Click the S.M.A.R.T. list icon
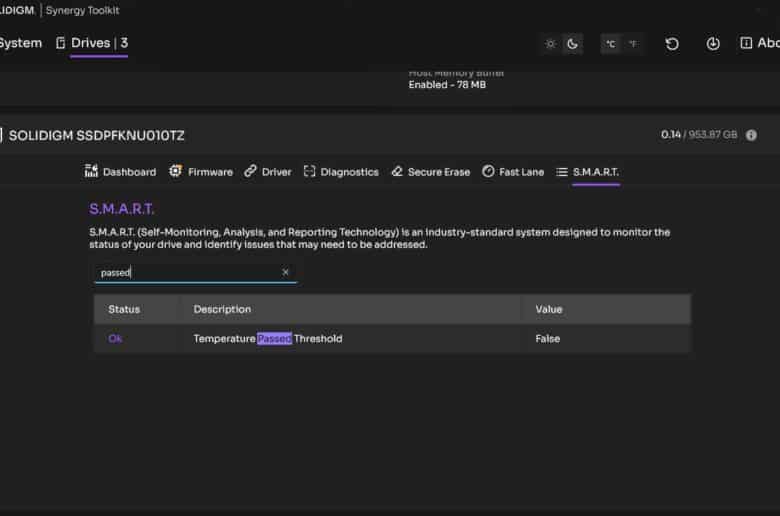The image size is (780, 516). coord(562,172)
